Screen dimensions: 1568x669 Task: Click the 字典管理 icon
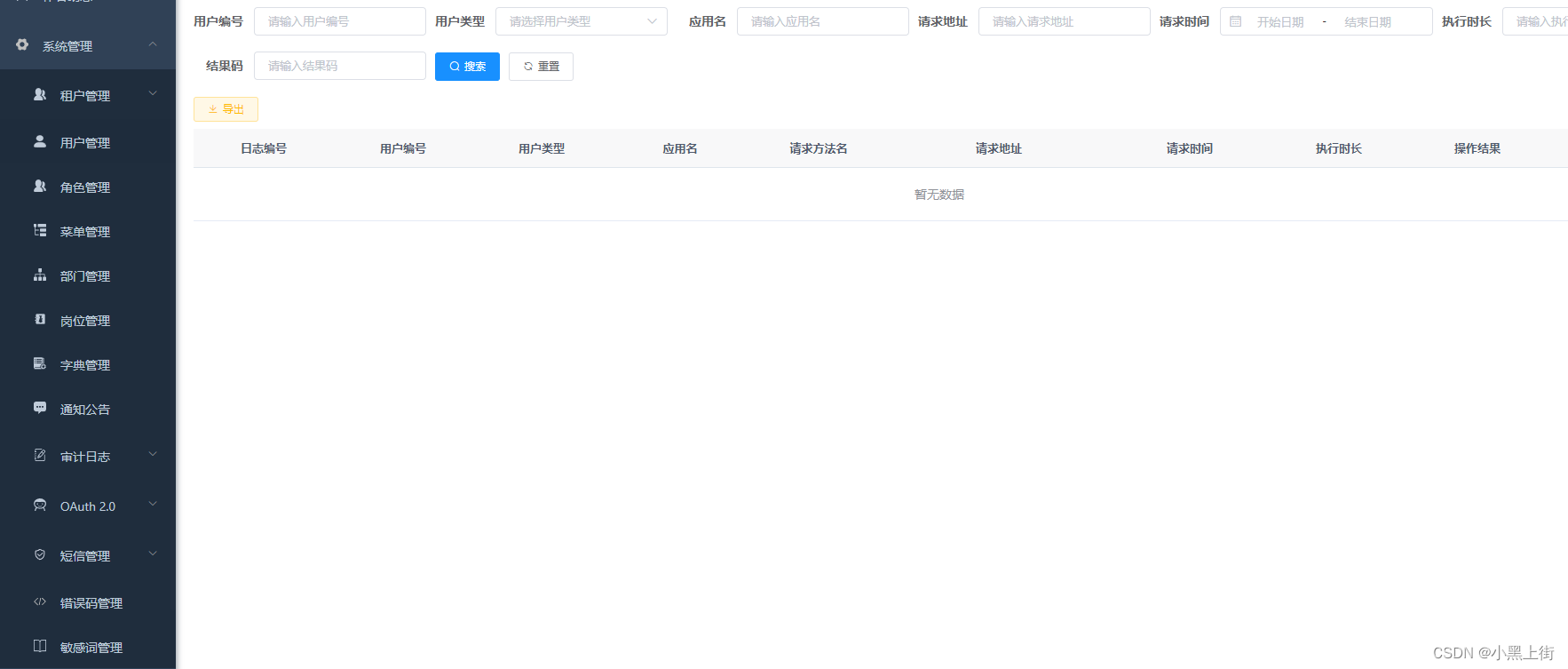[40, 363]
